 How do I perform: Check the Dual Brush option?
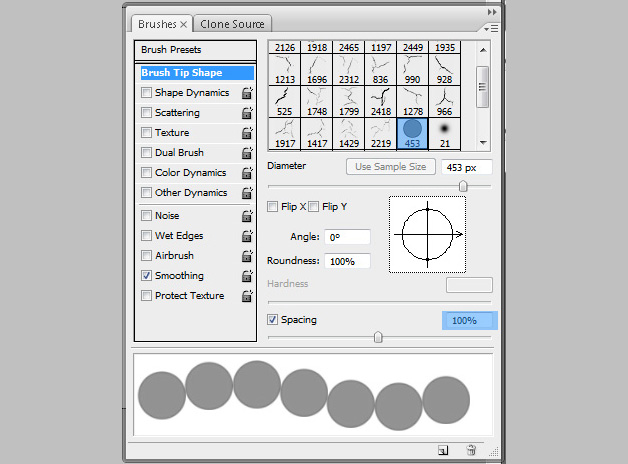point(146,153)
